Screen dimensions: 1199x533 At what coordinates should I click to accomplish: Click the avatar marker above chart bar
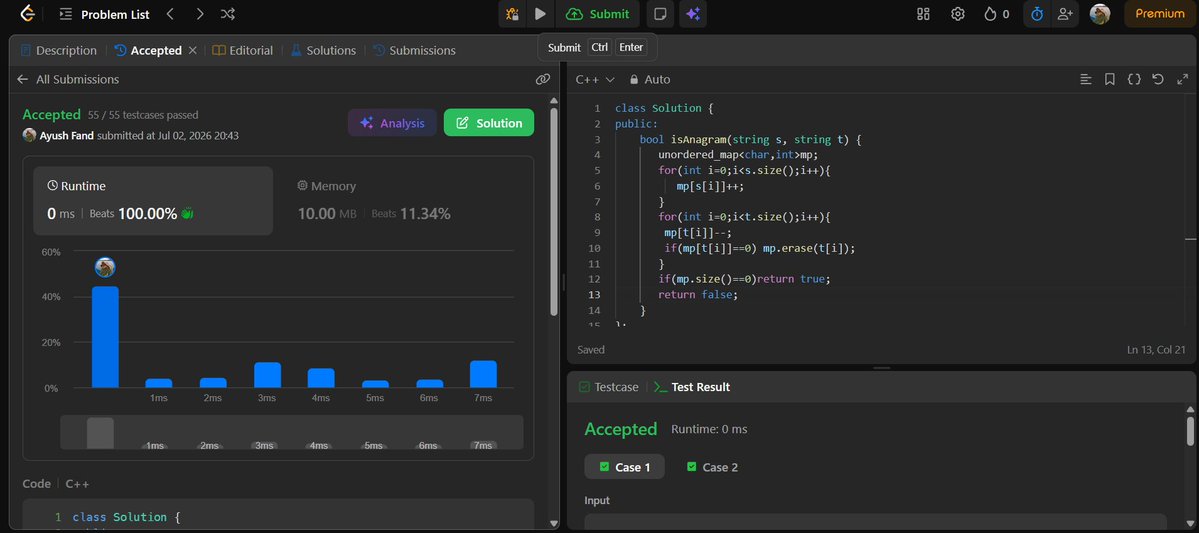coord(105,267)
